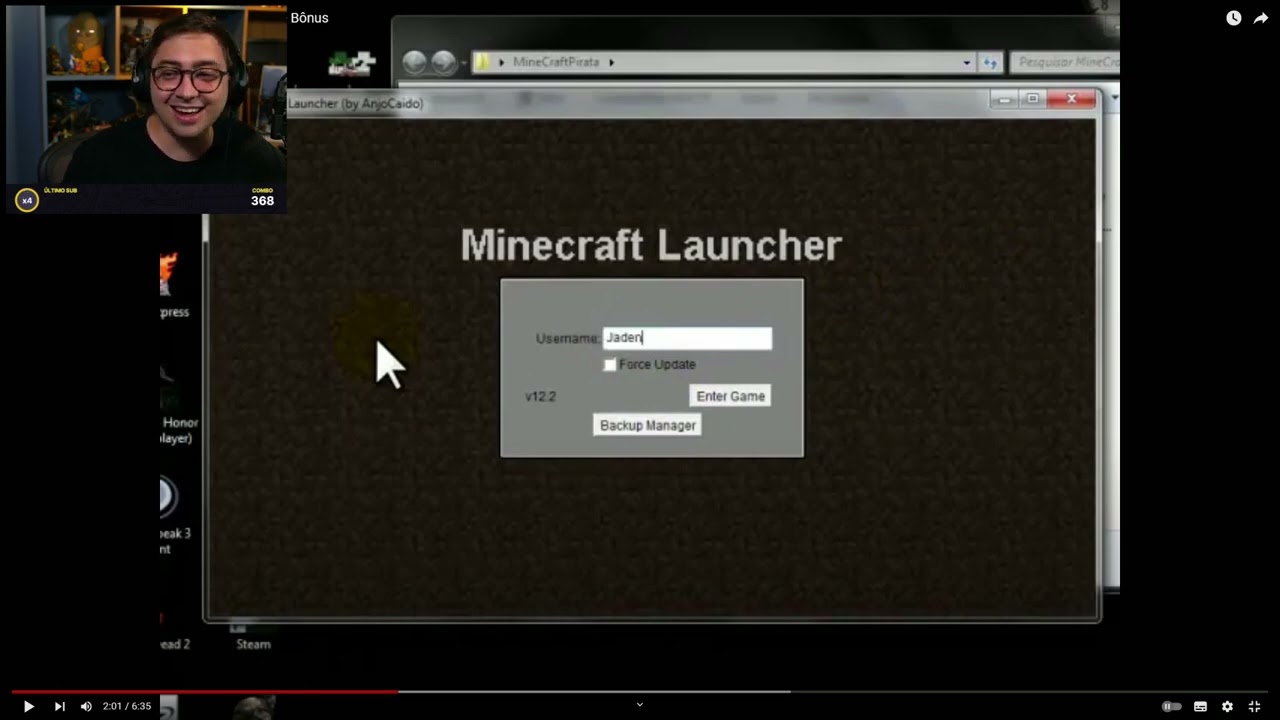
Task: Click the folder icon in Explorer address bar
Action: (x=483, y=62)
